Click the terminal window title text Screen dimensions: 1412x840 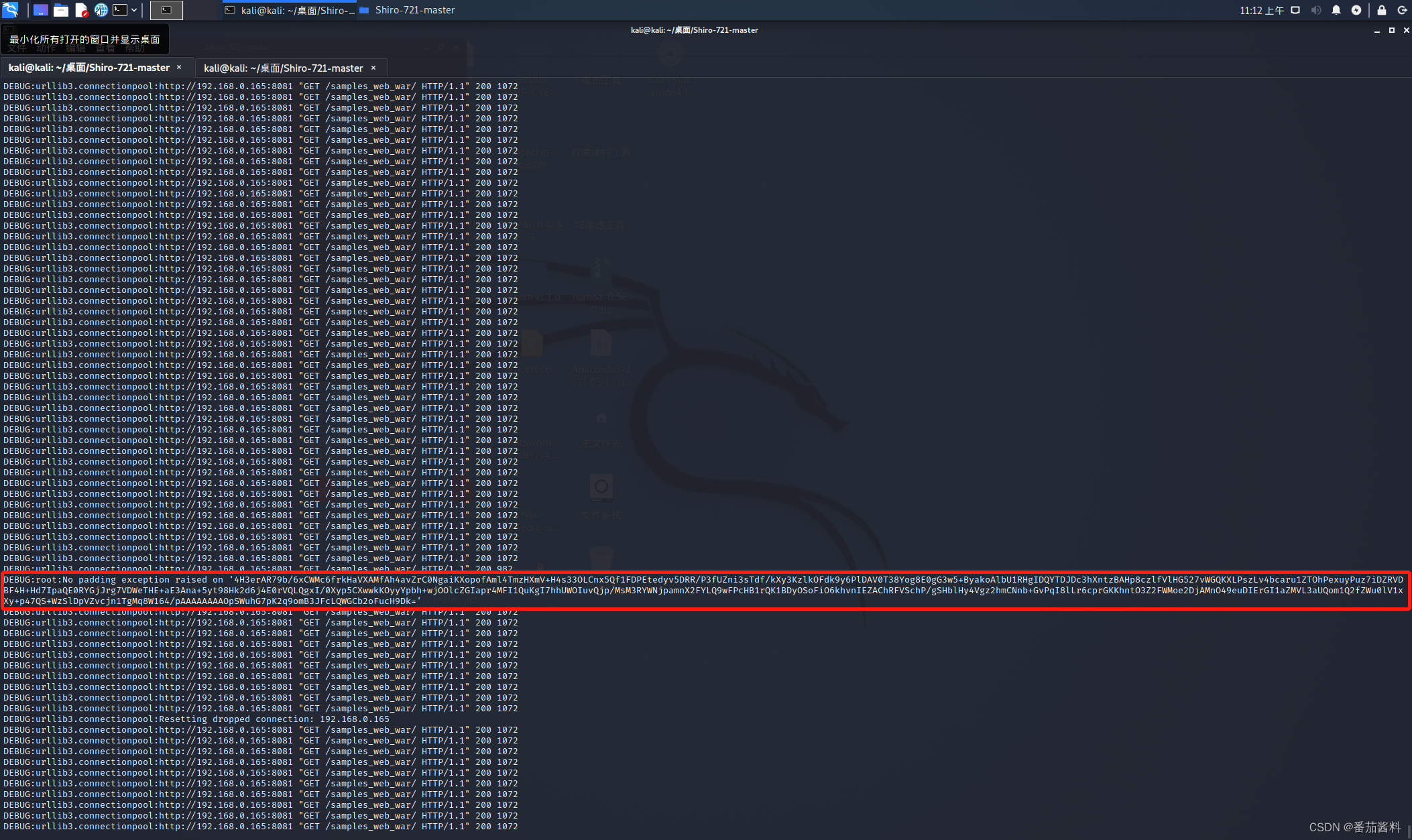click(x=694, y=30)
